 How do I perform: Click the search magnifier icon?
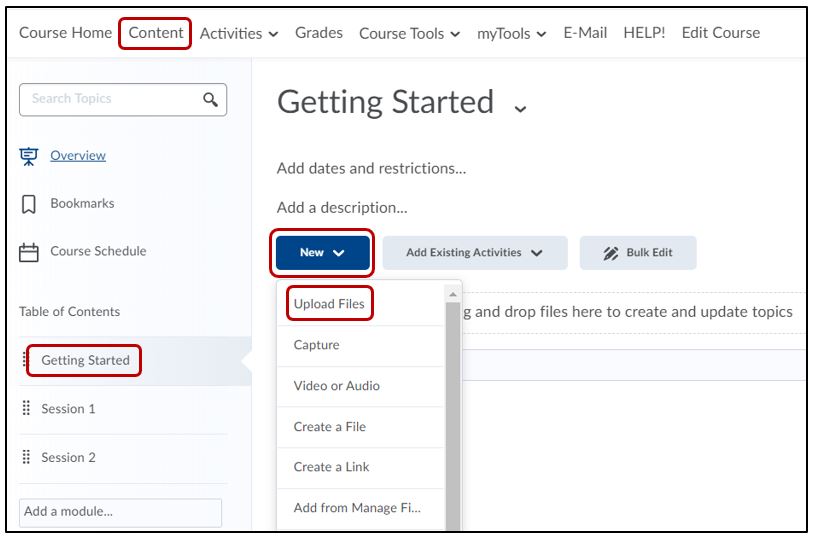pos(209,99)
